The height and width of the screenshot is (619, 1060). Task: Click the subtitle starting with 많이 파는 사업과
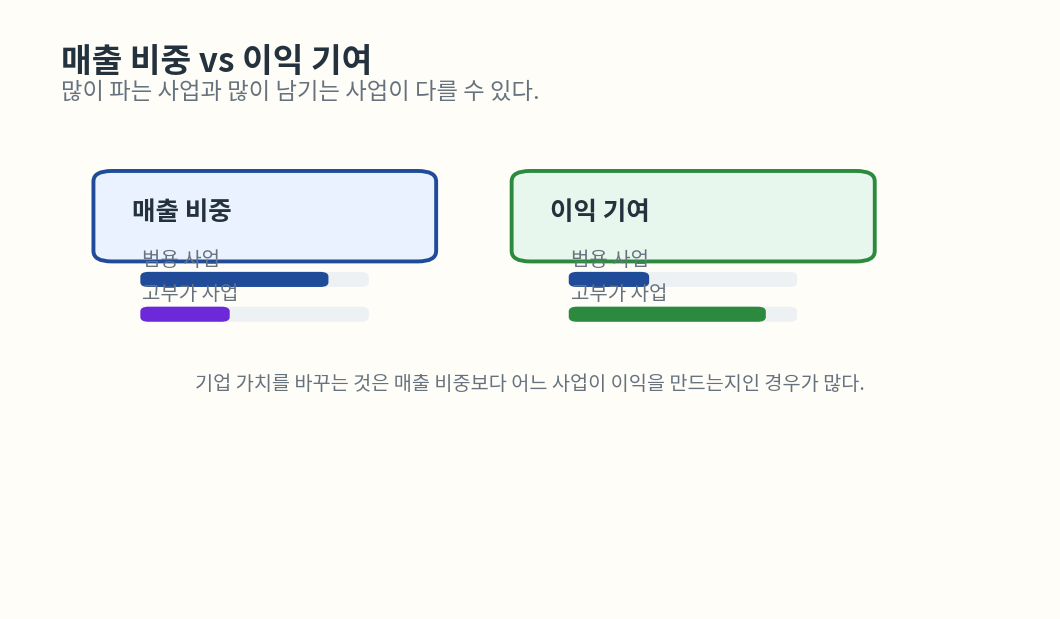300,92
